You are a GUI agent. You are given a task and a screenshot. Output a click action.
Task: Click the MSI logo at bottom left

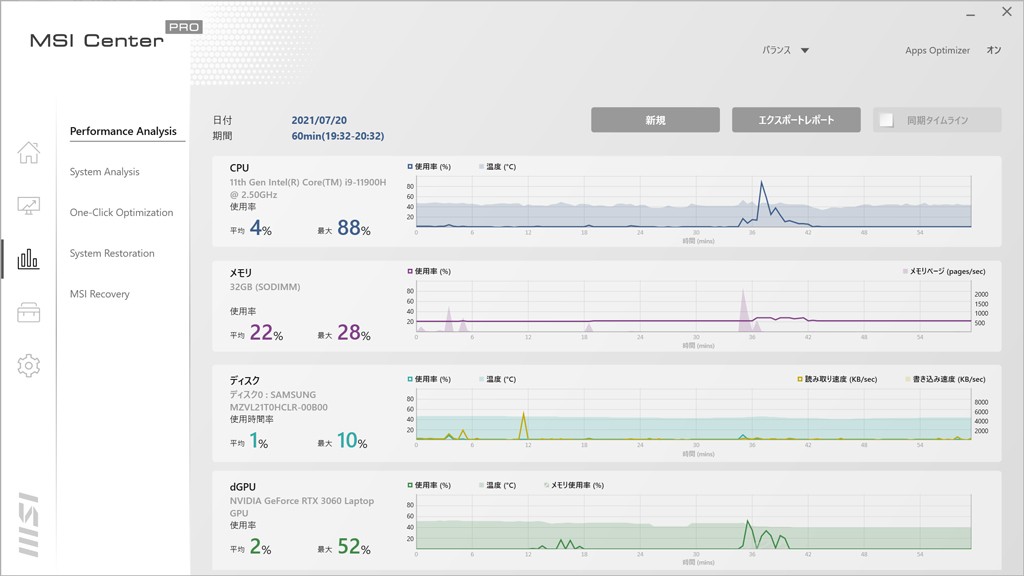[x=28, y=524]
